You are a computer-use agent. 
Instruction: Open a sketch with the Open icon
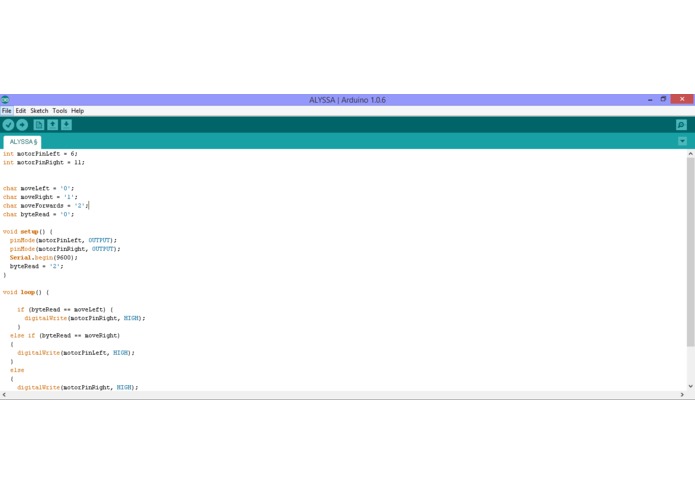click(x=53, y=125)
